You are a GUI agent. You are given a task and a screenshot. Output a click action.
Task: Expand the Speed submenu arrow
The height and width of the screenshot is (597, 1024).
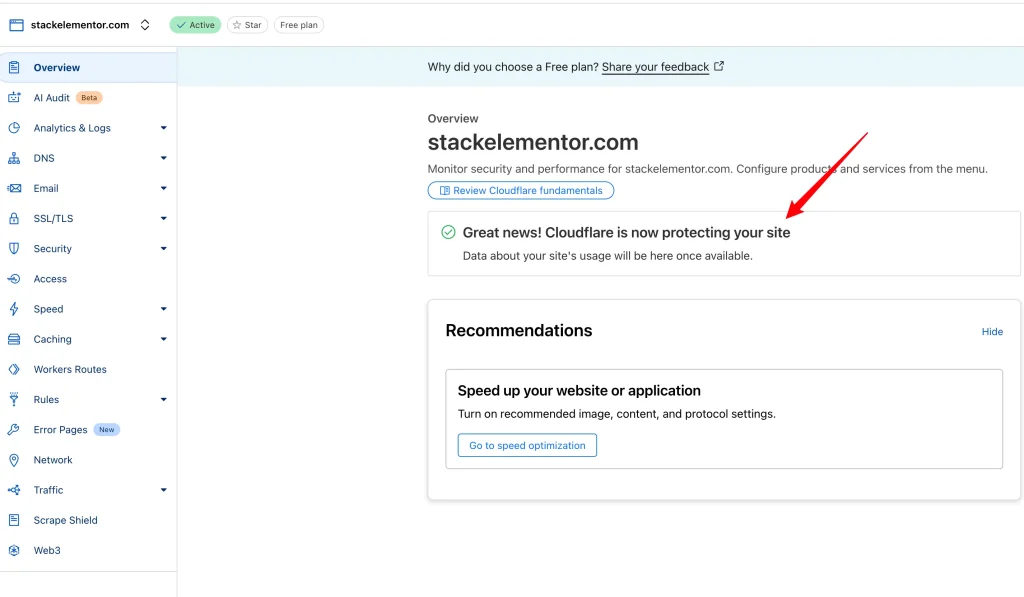163,309
